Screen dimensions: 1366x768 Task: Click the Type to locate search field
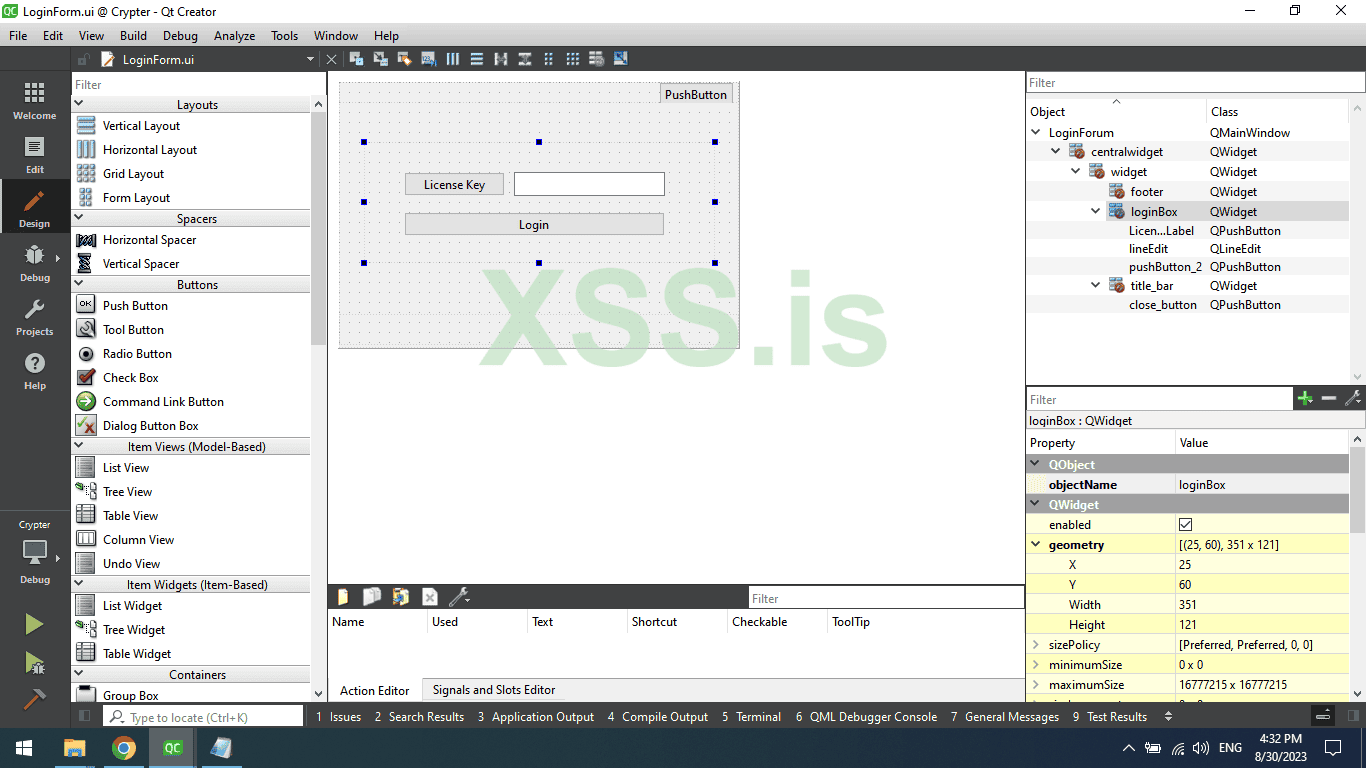(203, 717)
